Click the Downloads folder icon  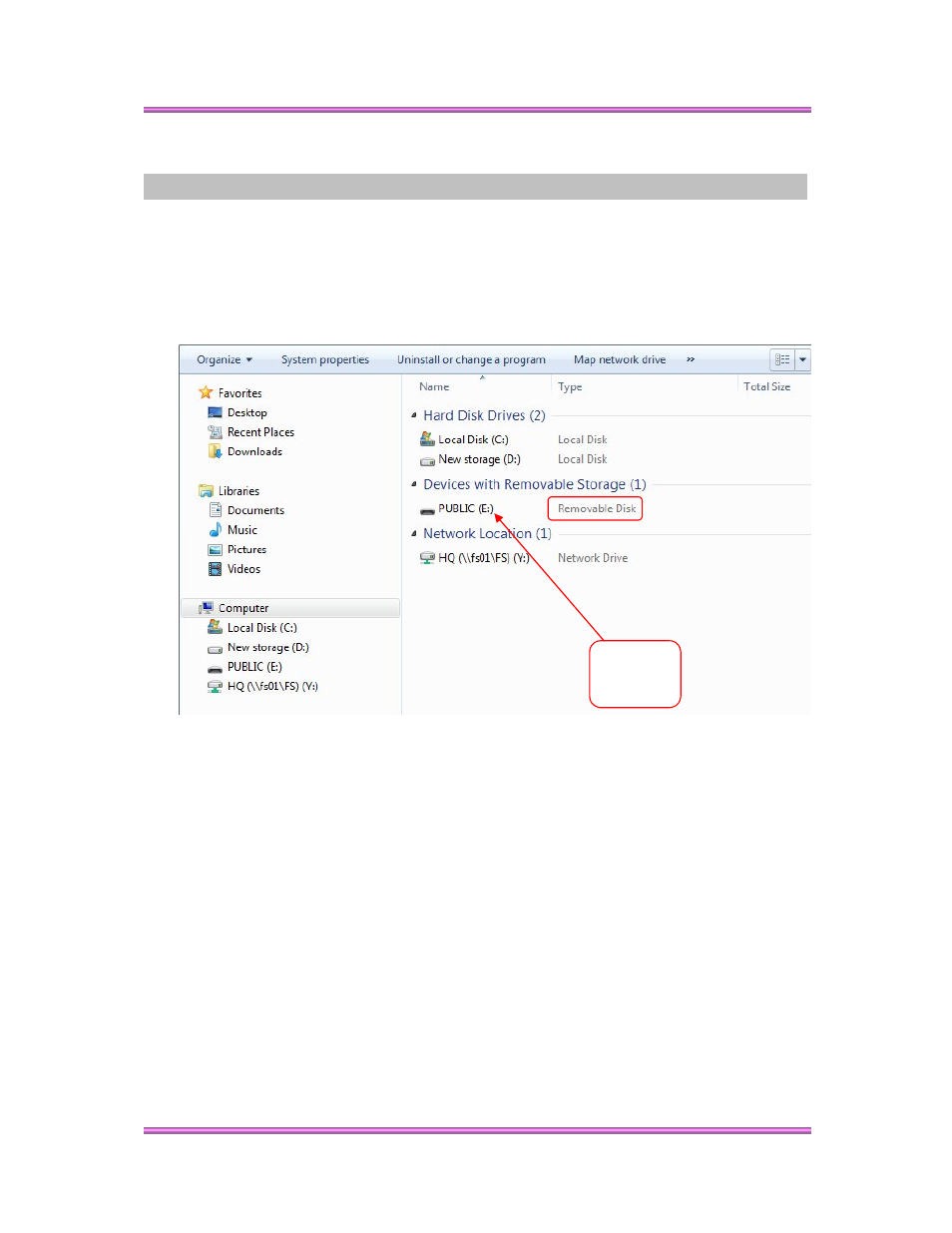click(215, 452)
